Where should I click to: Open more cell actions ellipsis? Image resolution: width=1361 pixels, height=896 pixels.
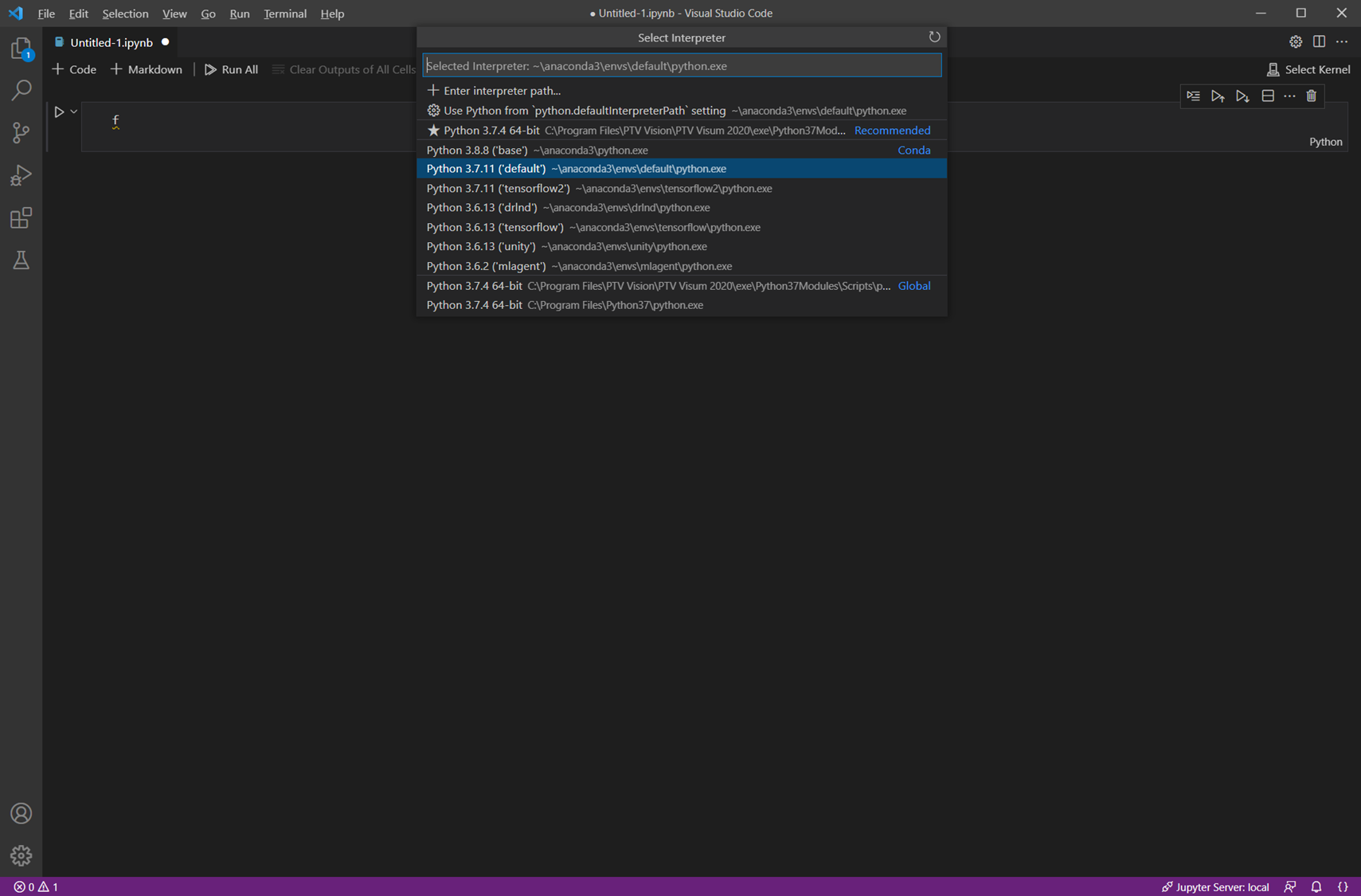pyautogui.click(x=1290, y=96)
